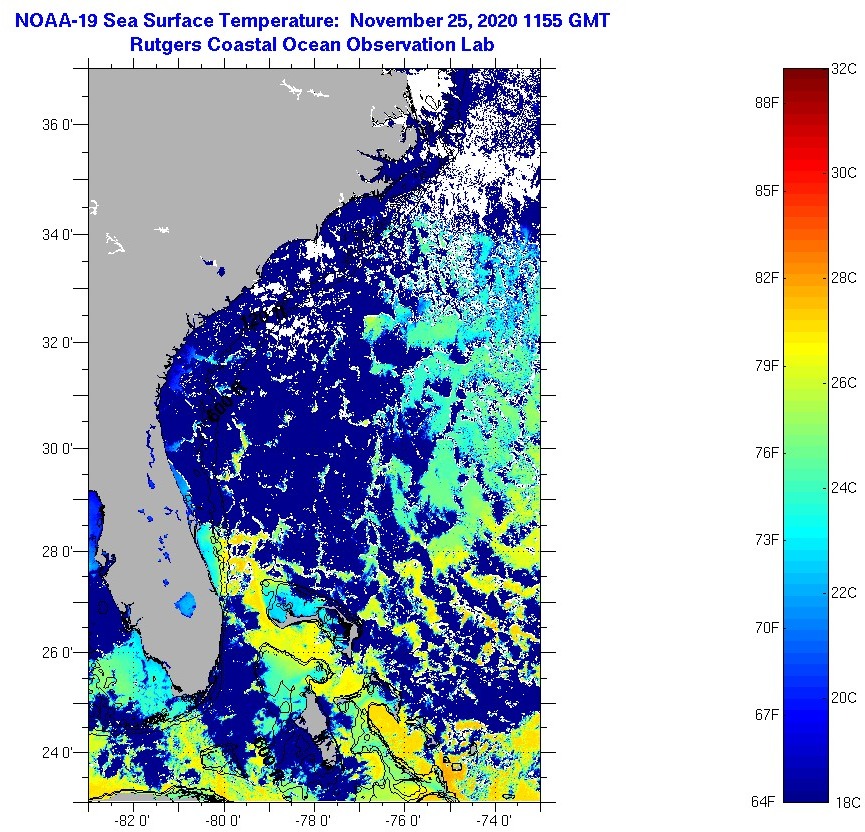Click the 67F colorbar label

[767, 715]
